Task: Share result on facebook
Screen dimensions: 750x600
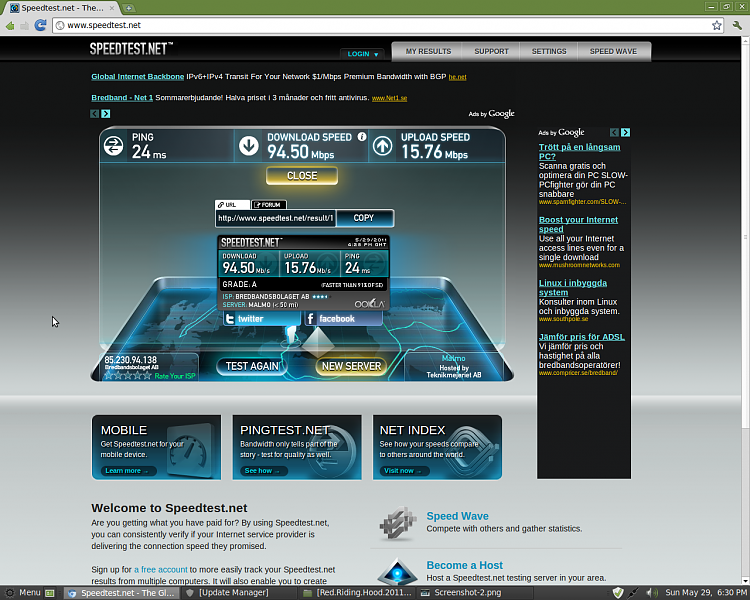Action: 343,319
